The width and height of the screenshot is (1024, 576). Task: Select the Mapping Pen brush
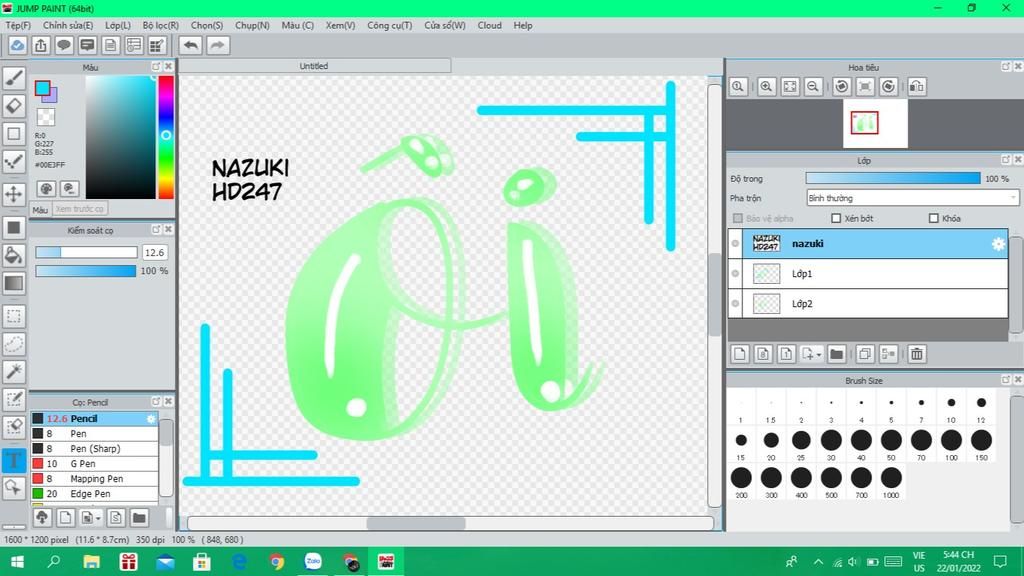click(95, 479)
